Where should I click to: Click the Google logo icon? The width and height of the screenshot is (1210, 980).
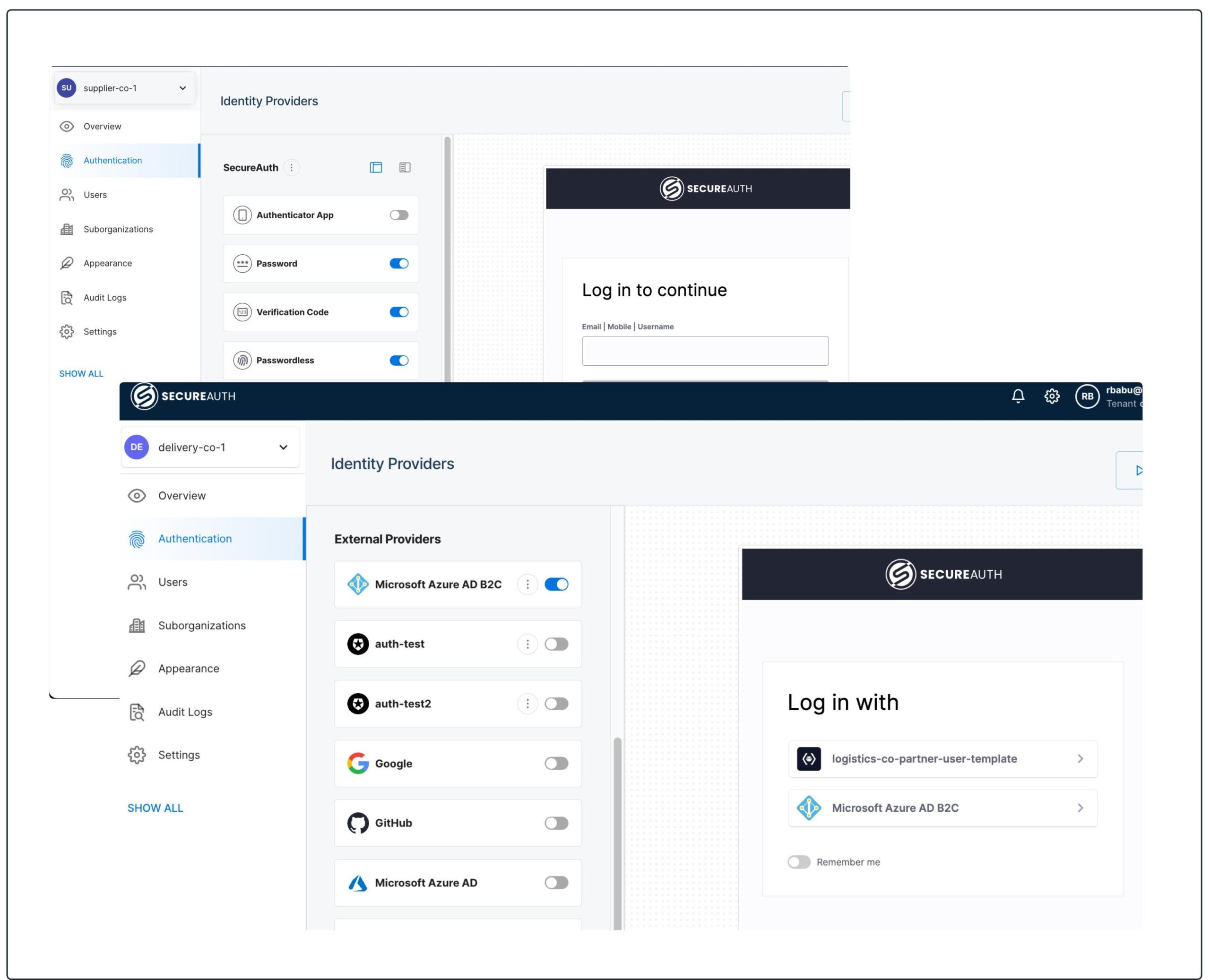tap(358, 764)
